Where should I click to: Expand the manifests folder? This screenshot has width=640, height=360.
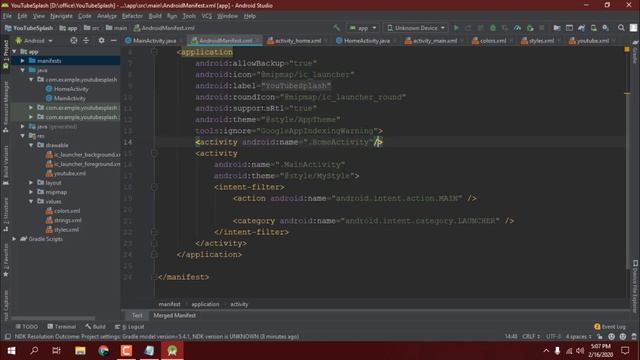click(22, 61)
